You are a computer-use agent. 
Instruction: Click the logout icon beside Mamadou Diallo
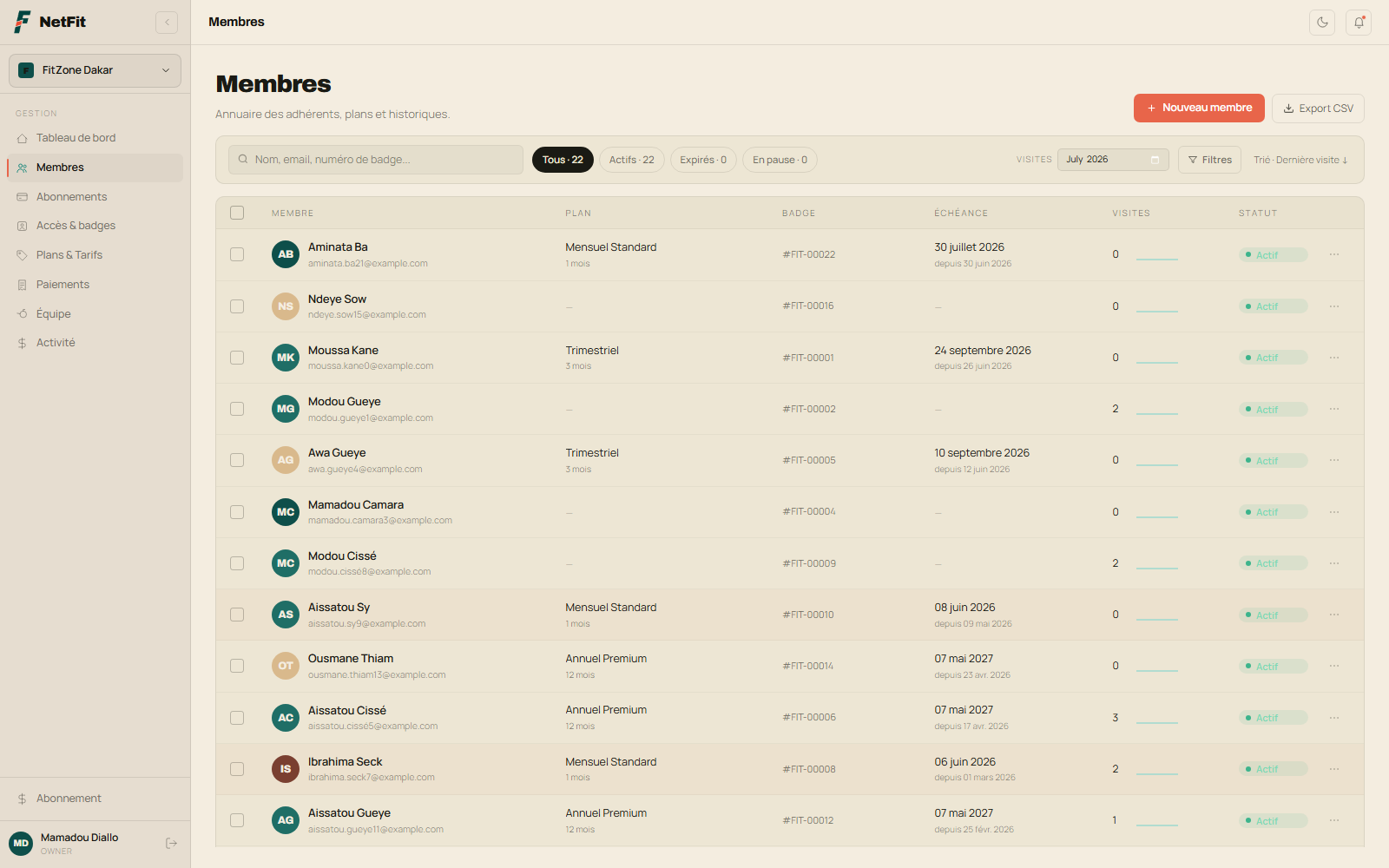click(171, 843)
